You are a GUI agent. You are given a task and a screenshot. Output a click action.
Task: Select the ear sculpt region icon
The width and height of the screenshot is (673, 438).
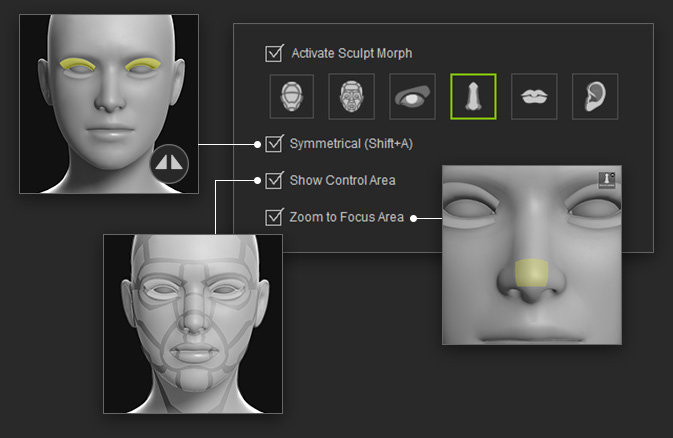pos(595,96)
